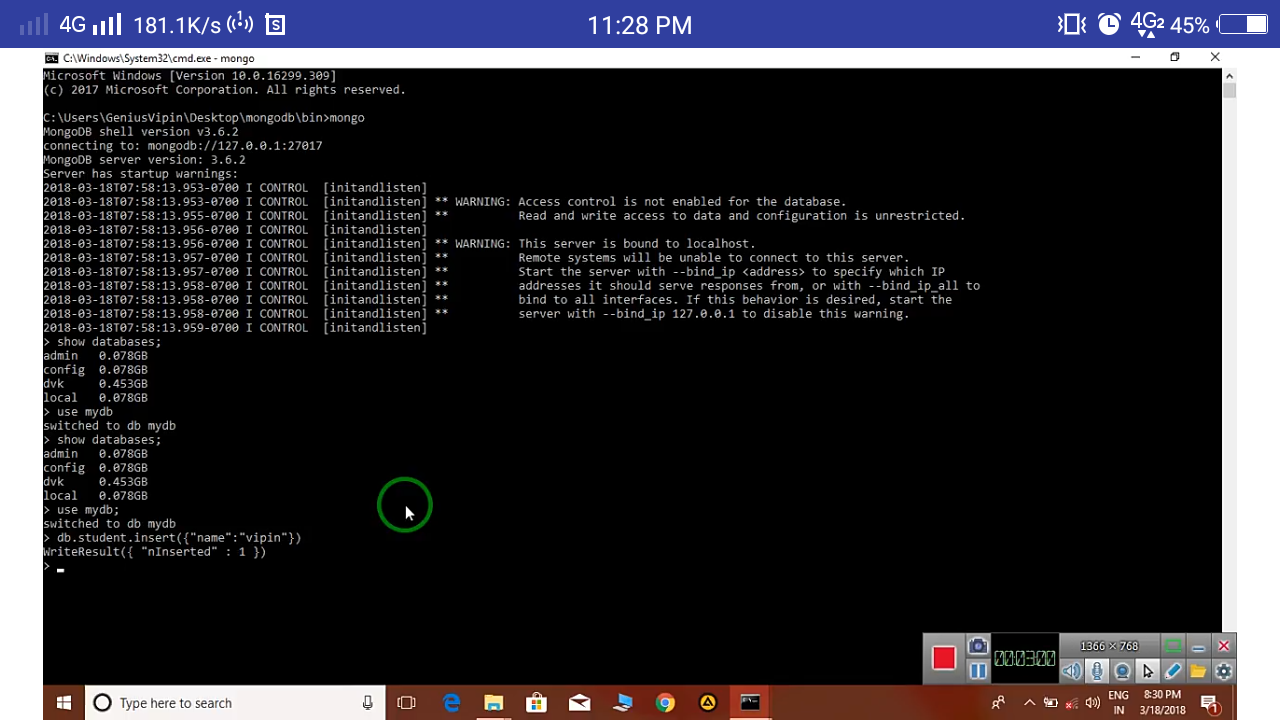
Task: Click the cmd window scrollbar up arrow
Action: click(1229, 75)
